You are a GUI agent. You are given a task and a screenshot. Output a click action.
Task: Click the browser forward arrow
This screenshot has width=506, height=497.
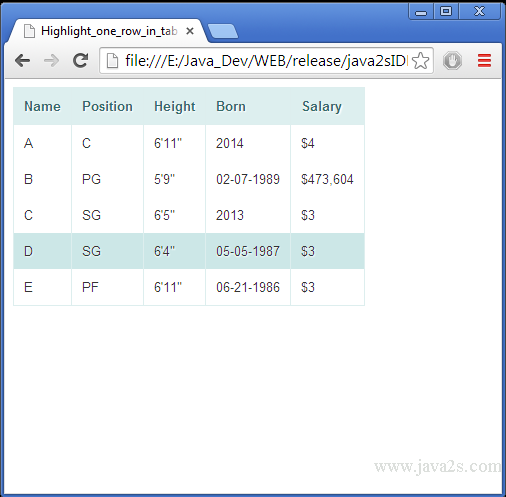coord(51,61)
